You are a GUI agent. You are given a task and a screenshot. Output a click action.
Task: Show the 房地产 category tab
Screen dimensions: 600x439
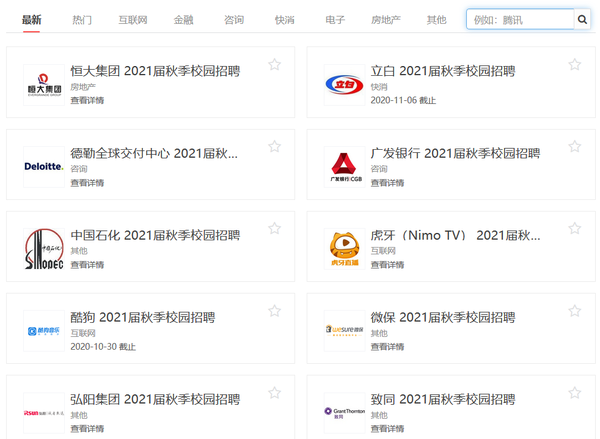click(x=386, y=20)
